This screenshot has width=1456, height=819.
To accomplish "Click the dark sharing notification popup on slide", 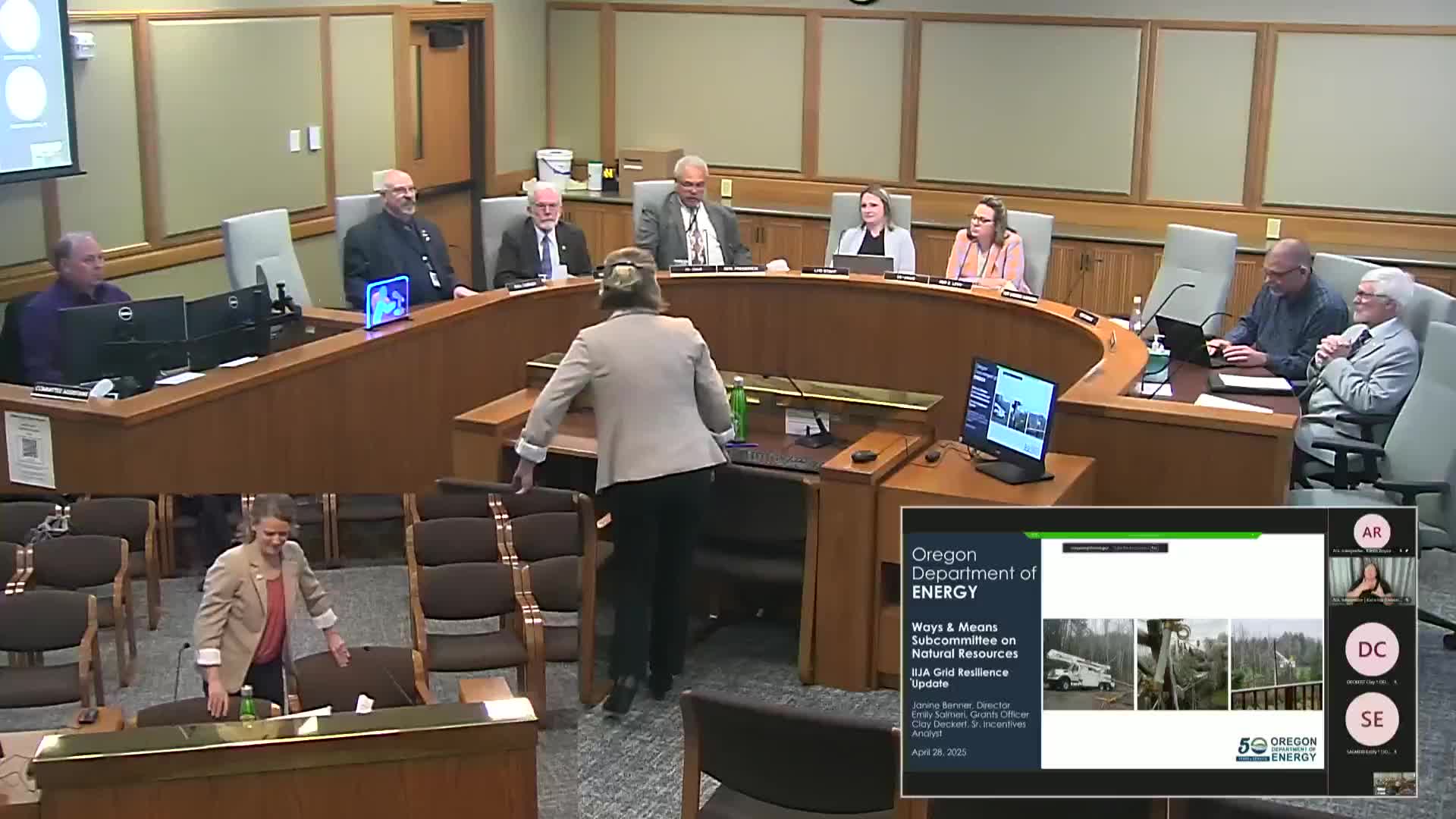I will (1114, 548).
